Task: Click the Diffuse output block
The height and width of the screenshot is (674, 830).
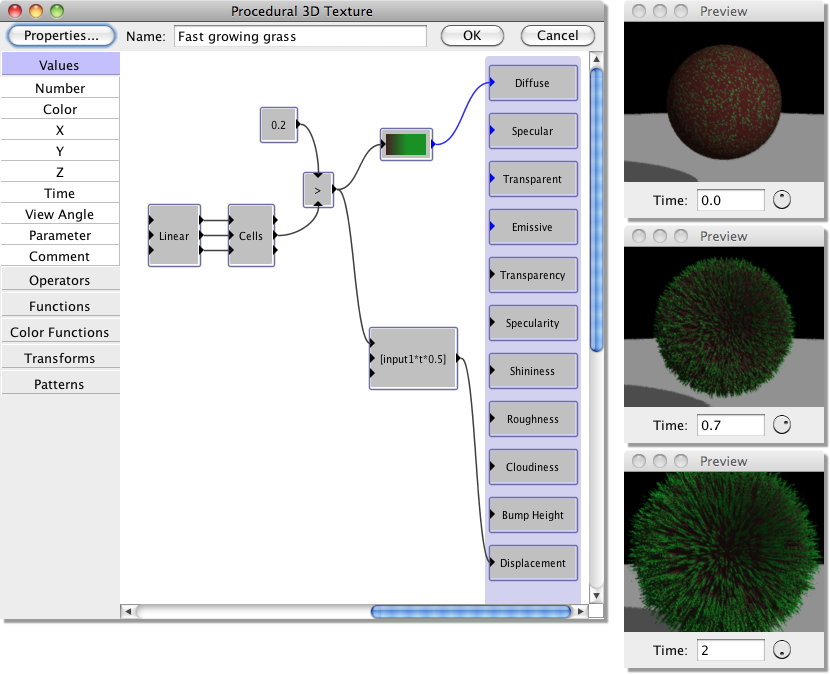Action: pos(533,83)
